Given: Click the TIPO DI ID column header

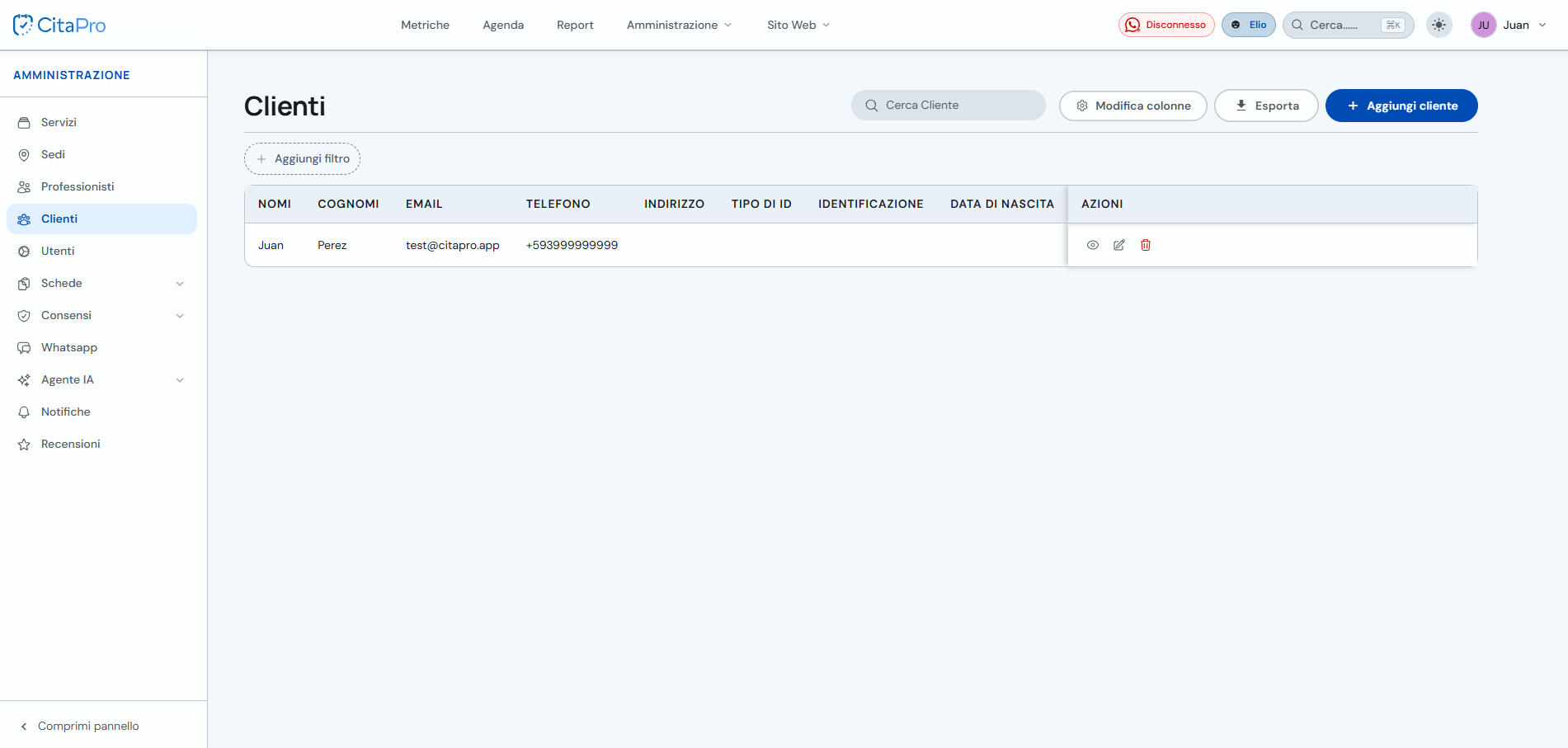Looking at the screenshot, I should pyautogui.click(x=761, y=204).
